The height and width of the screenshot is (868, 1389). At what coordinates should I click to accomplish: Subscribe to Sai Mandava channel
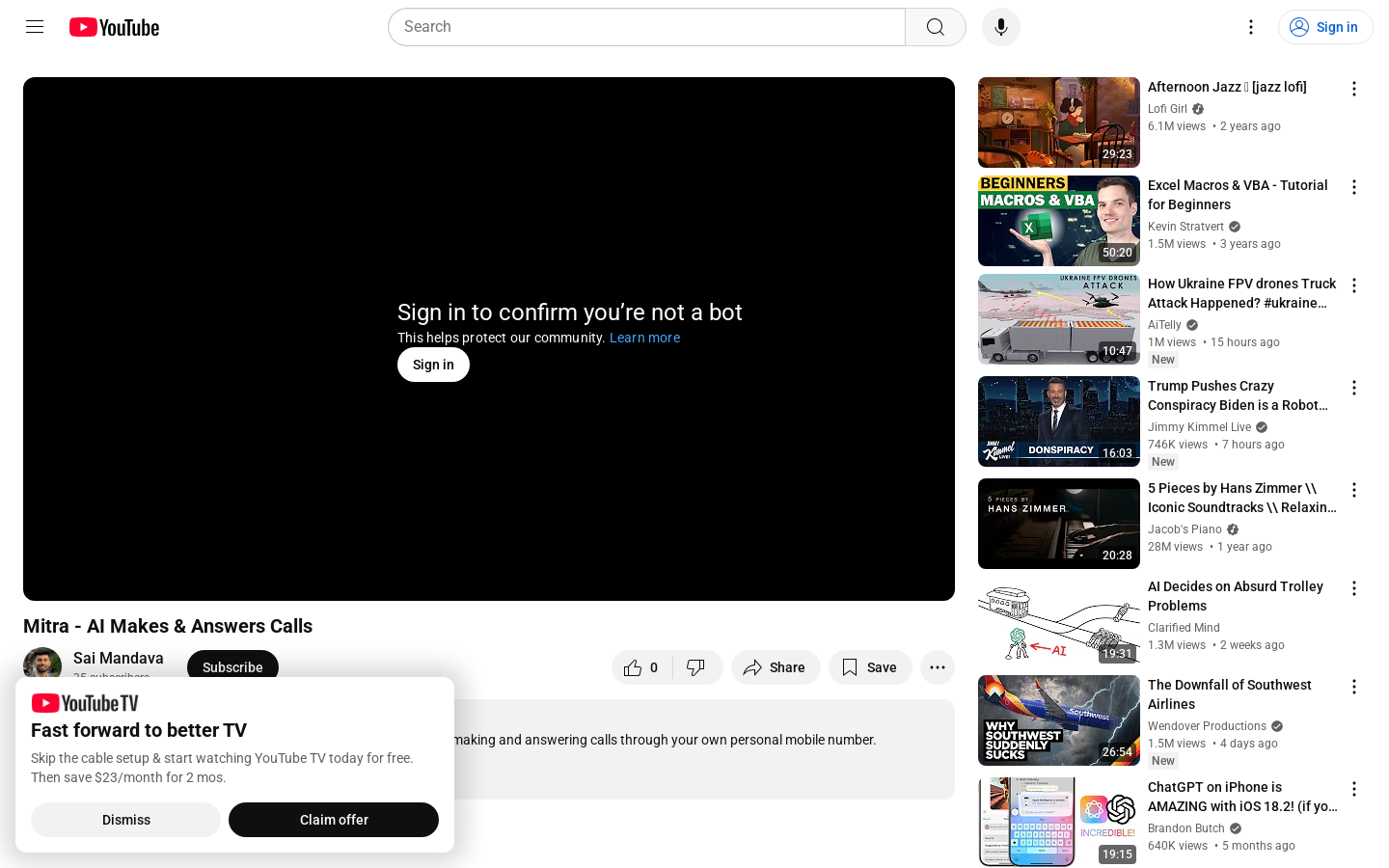point(232,665)
